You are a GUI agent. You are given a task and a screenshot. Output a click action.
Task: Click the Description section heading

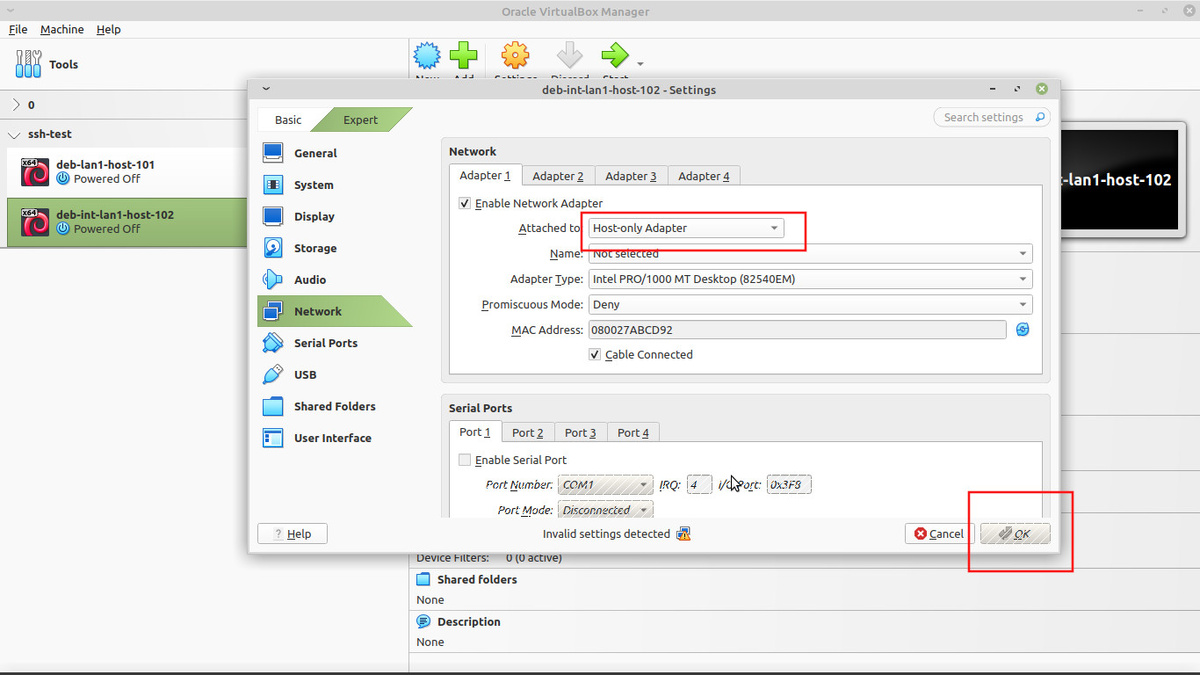click(x=469, y=622)
